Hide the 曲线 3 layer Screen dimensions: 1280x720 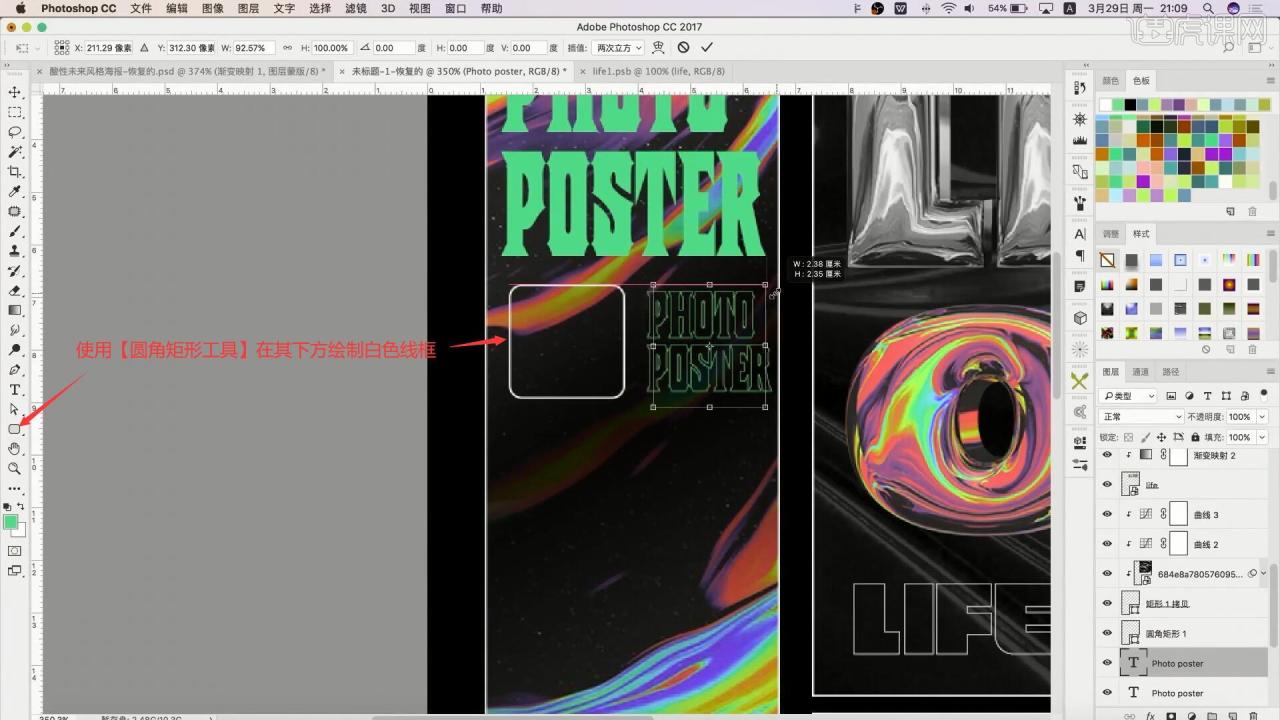pyautogui.click(x=1107, y=514)
